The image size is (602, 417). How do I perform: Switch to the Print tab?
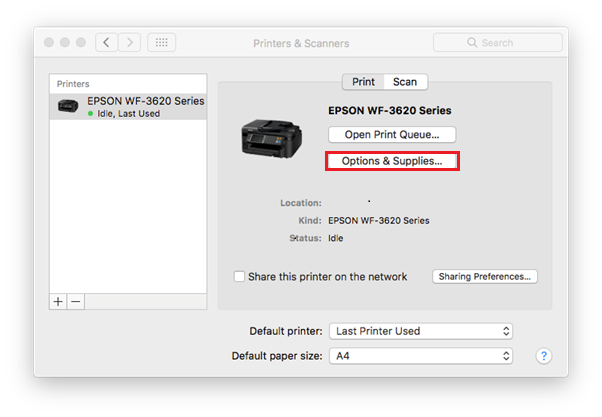(364, 81)
